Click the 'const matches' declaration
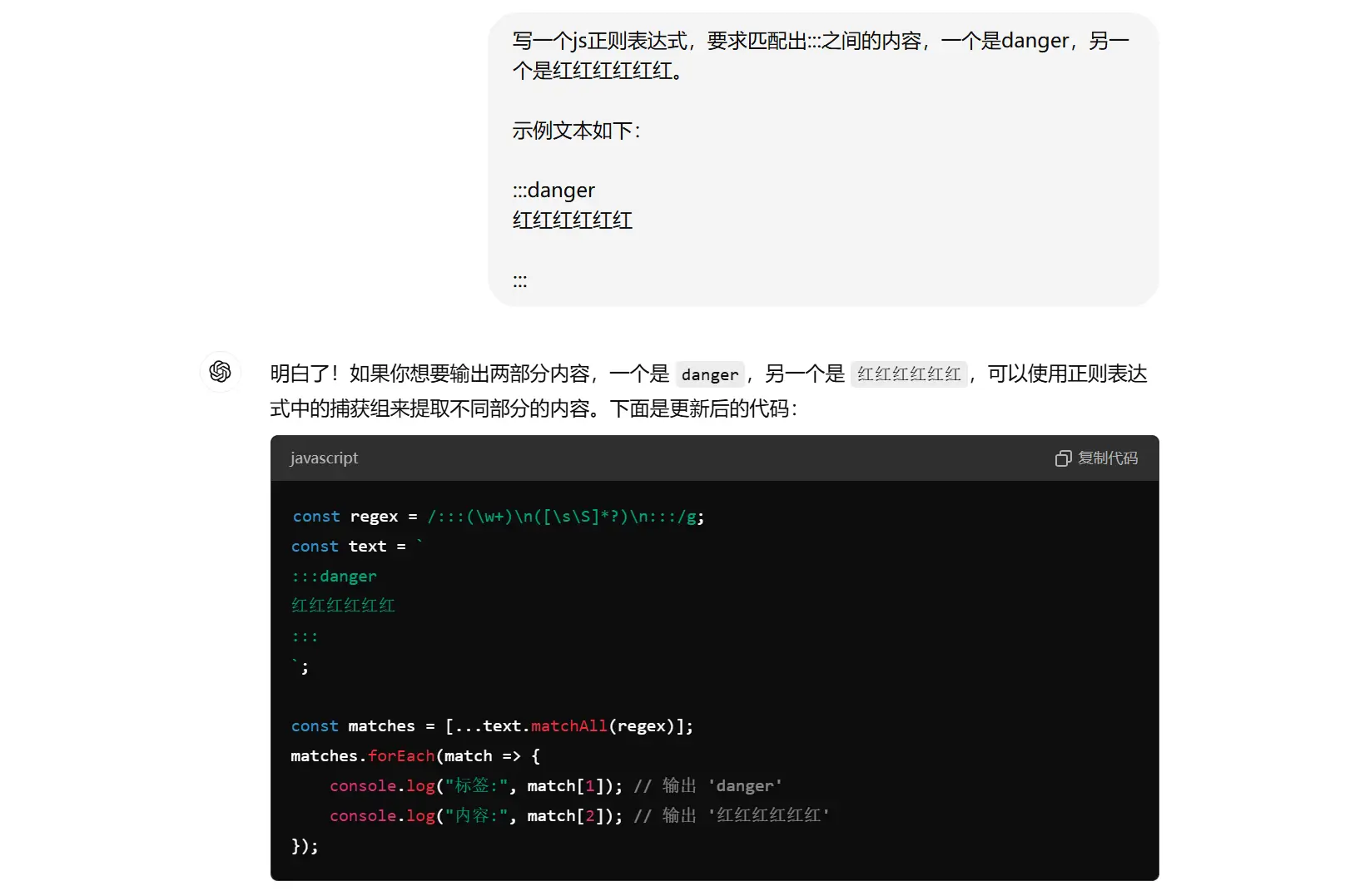This screenshot has width=1345, height=896. pyautogui.click(x=353, y=726)
